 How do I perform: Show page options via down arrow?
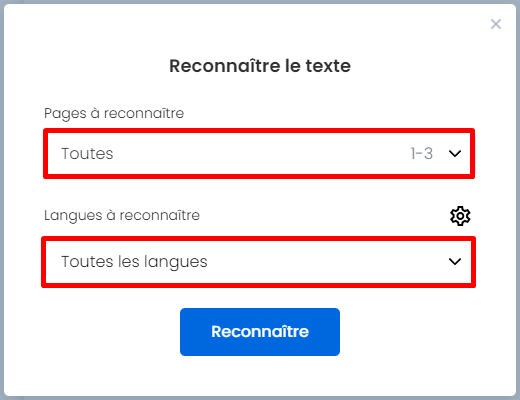(455, 153)
